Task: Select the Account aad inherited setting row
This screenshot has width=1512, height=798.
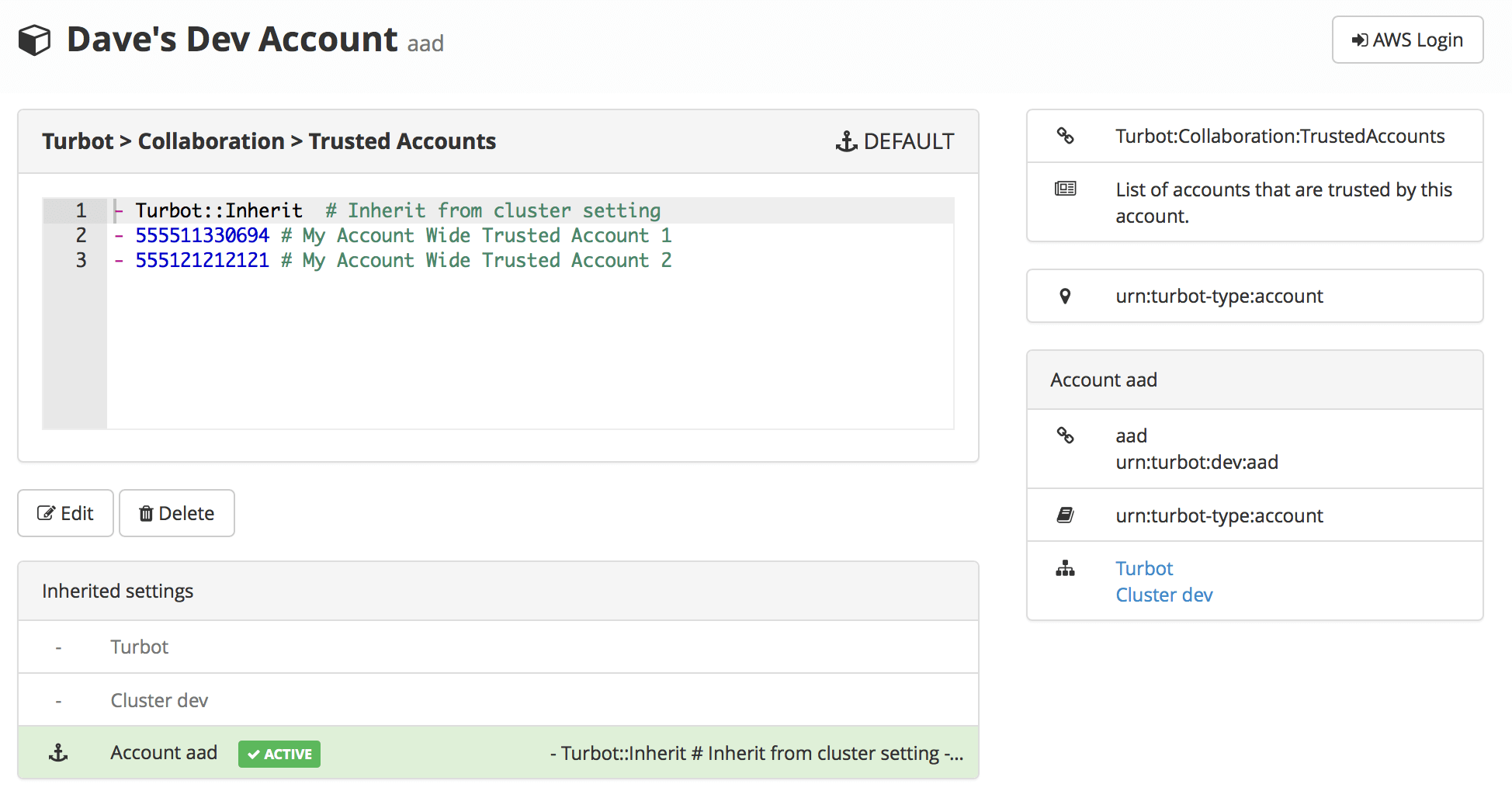Action: 498,753
